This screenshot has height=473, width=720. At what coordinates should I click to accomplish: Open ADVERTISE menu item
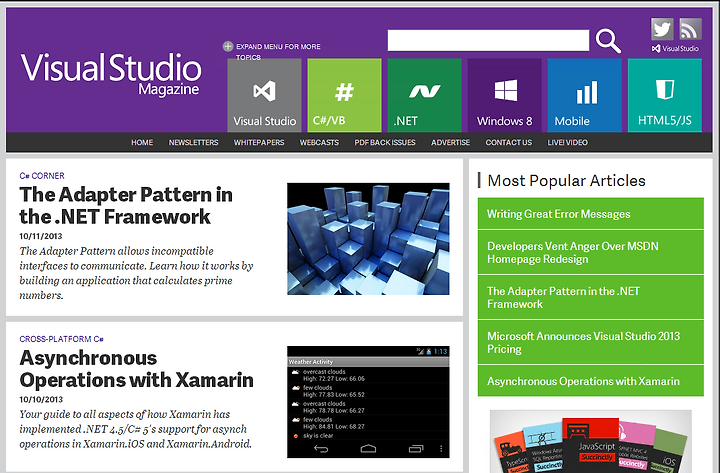point(450,142)
